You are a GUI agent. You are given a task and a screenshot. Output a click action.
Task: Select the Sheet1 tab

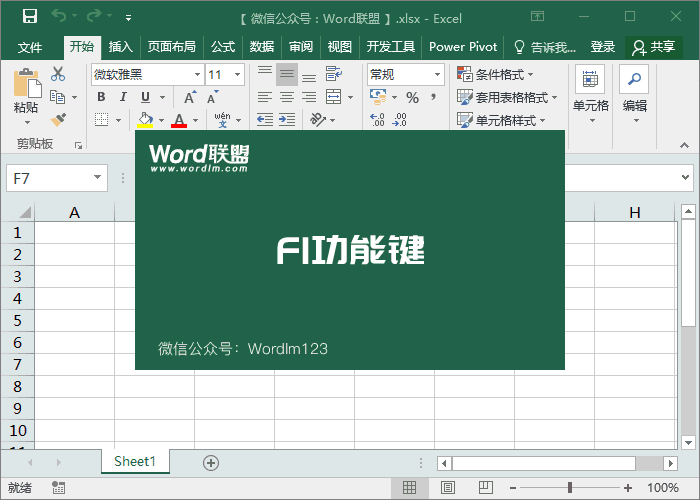coord(135,461)
